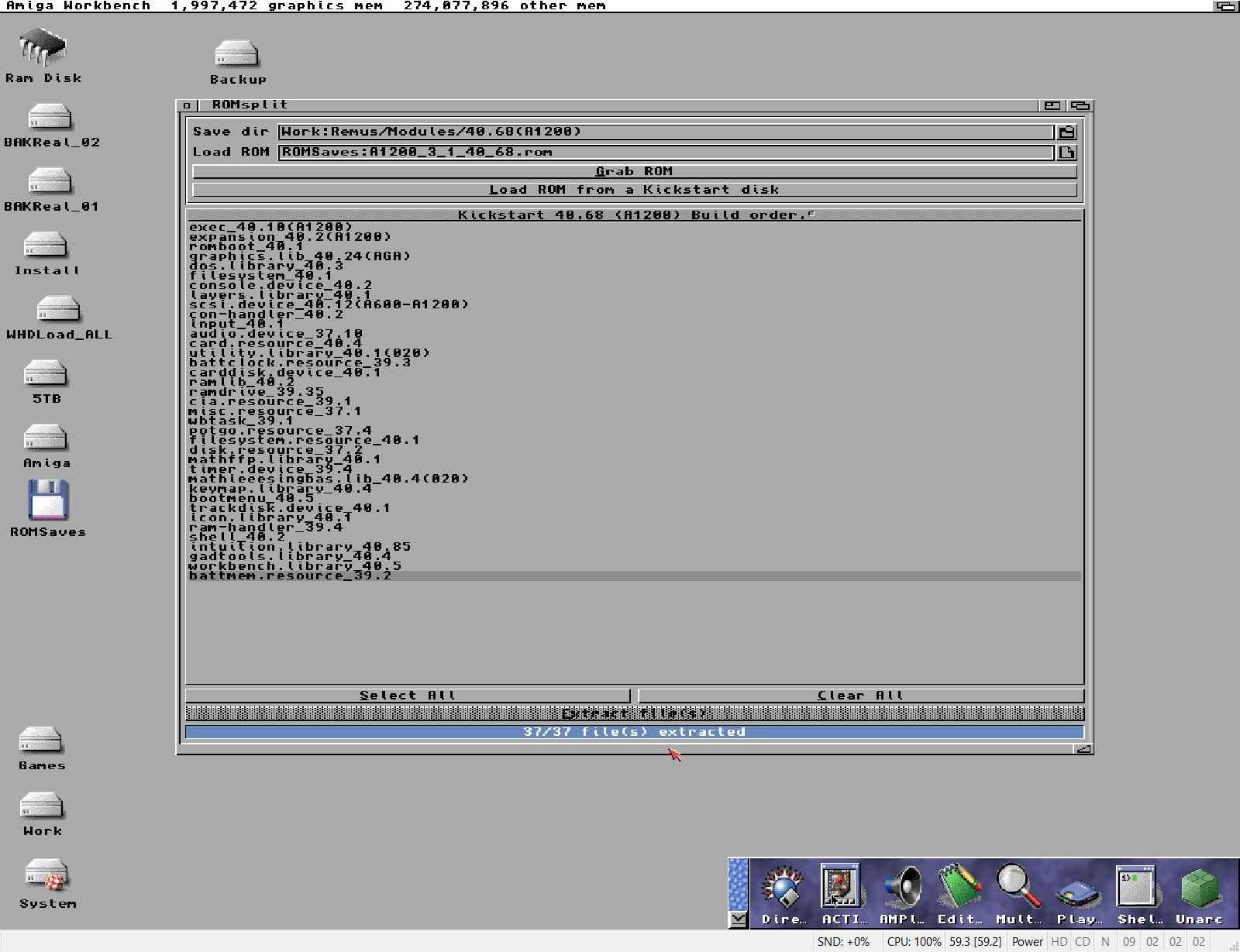
Task: Click the Load ROM path field
Action: (666, 152)
